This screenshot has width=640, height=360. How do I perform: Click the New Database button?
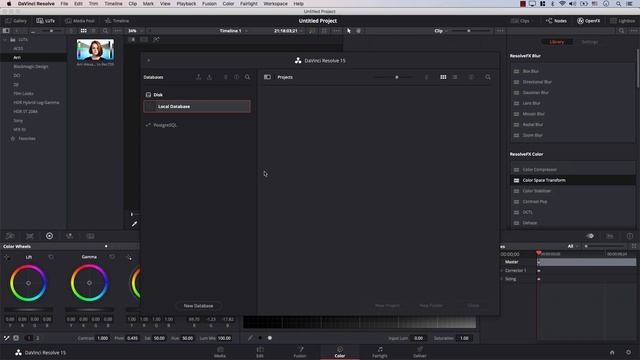[x=198, y=306]
